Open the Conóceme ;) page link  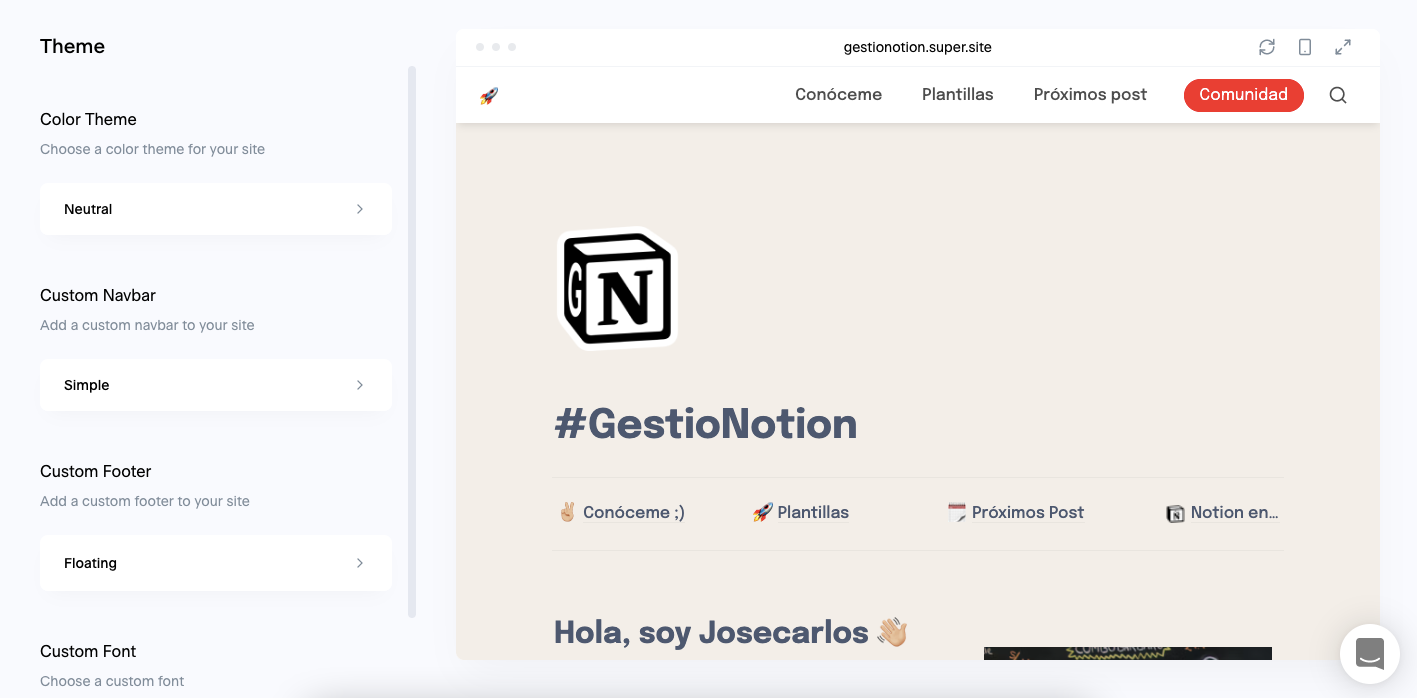(621, 513)
